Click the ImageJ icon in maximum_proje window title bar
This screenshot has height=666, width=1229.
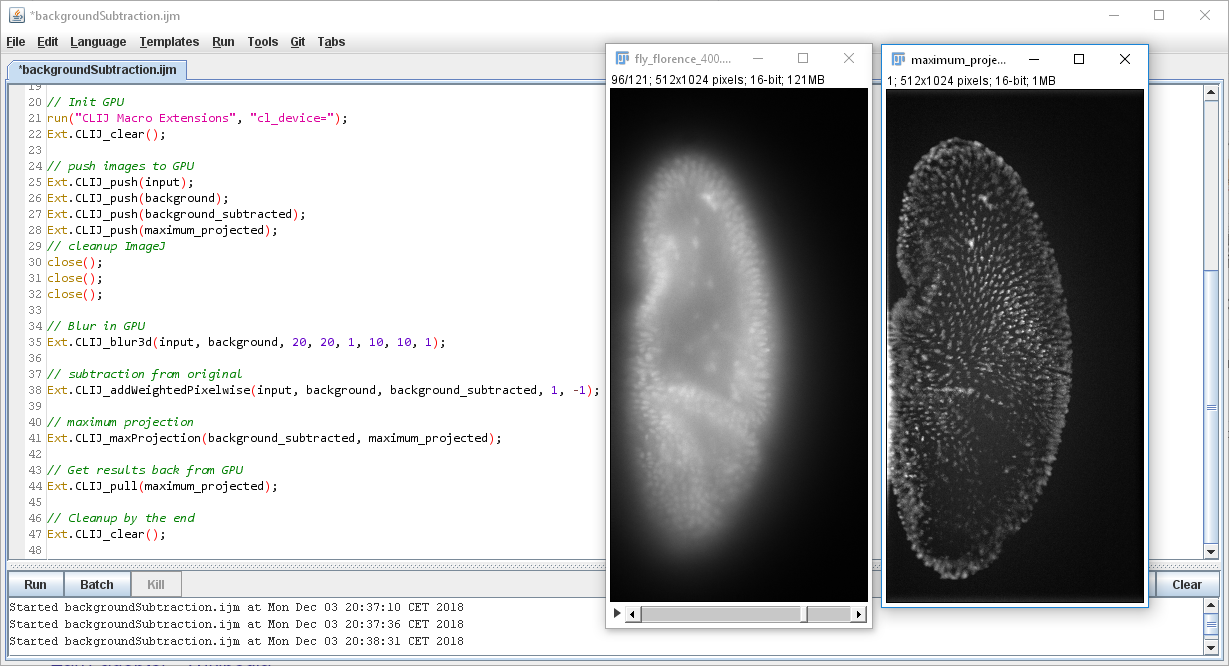[x=900, y=58]
